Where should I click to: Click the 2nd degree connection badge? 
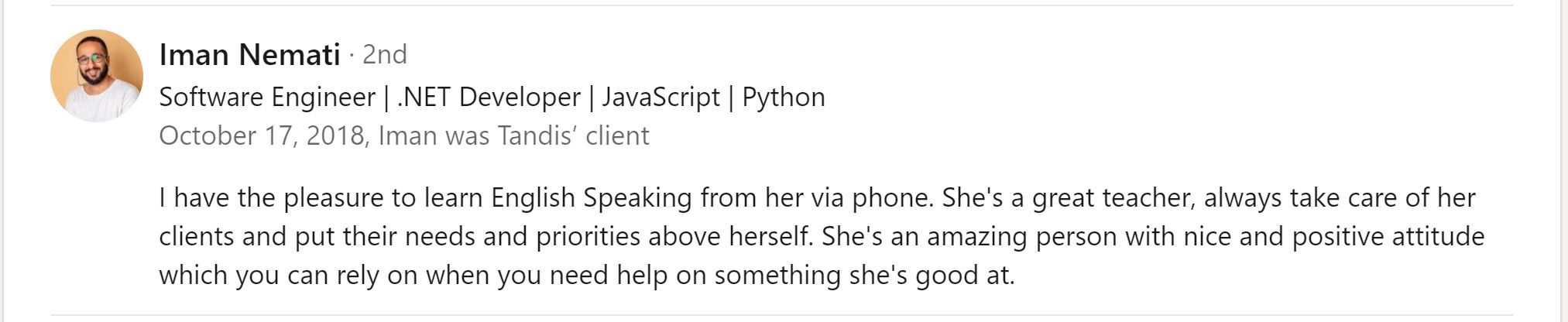384,55
